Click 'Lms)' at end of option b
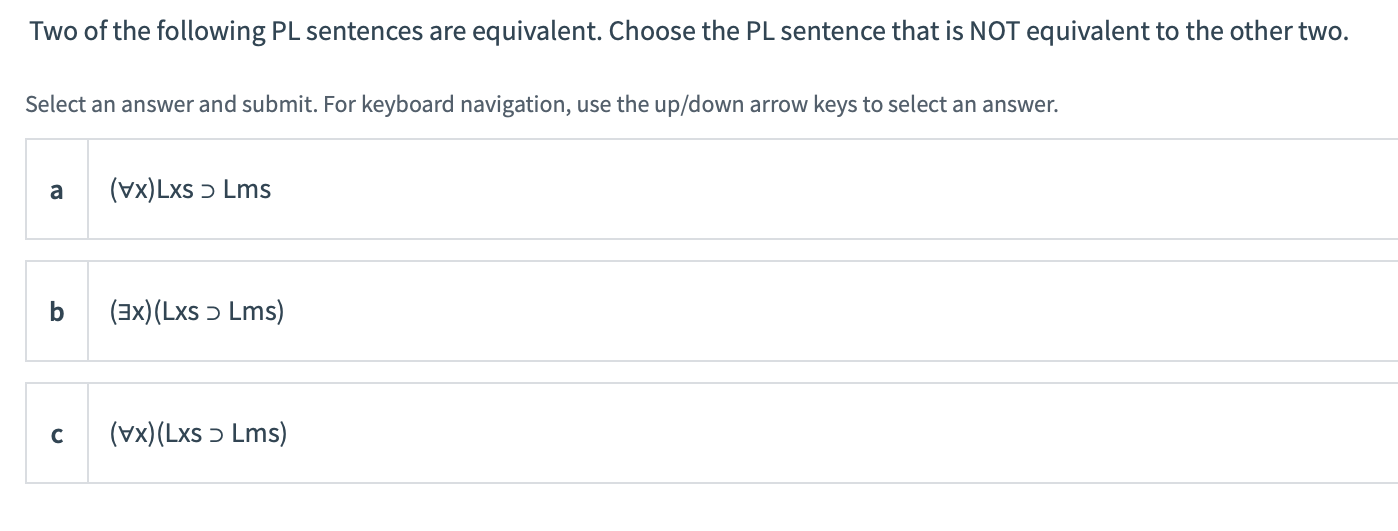 pos(256,312)
